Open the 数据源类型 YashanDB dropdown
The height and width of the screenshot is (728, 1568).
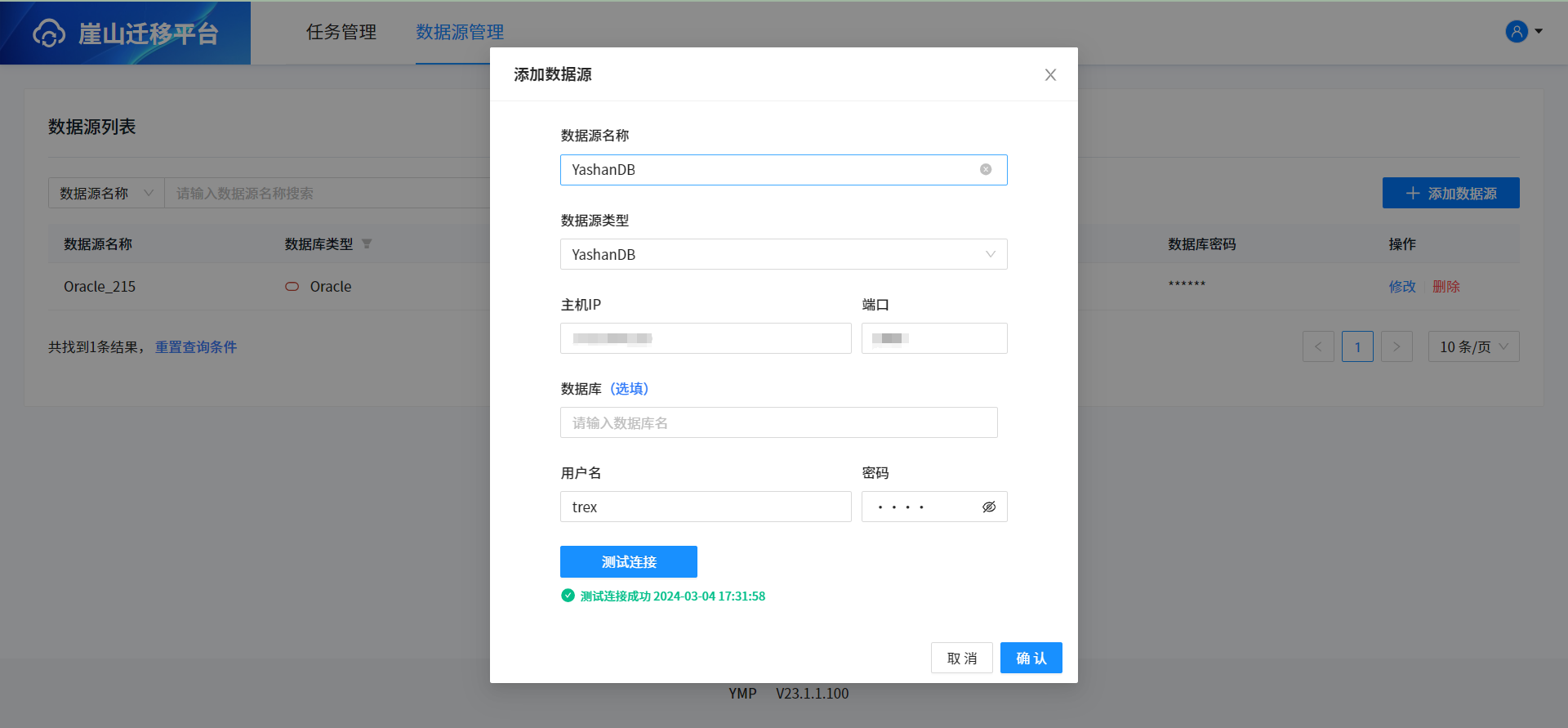pyautogui.click(x=783, y=254)
